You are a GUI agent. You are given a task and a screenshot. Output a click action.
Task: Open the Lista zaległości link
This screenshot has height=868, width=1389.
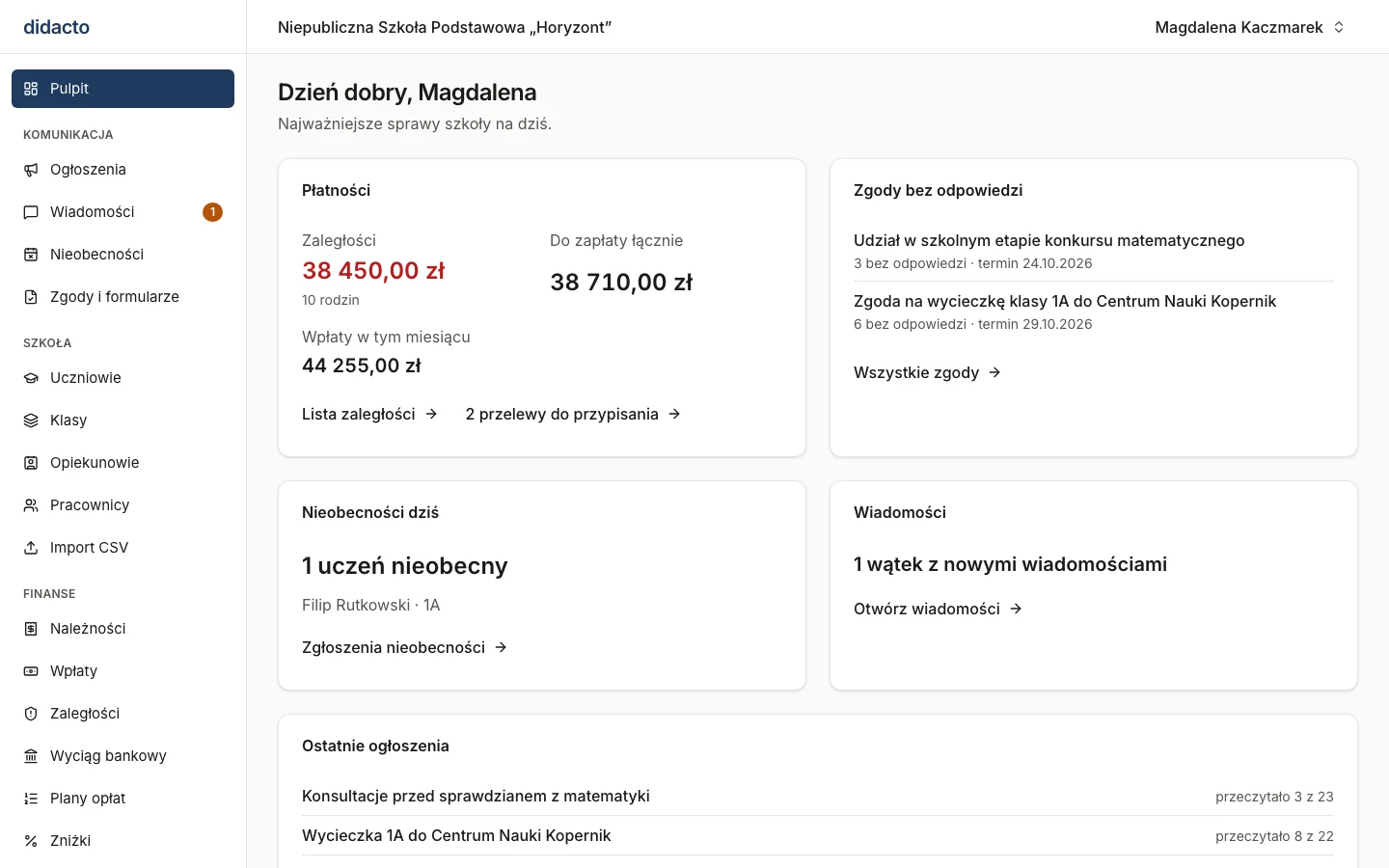(x=370, y=414)
